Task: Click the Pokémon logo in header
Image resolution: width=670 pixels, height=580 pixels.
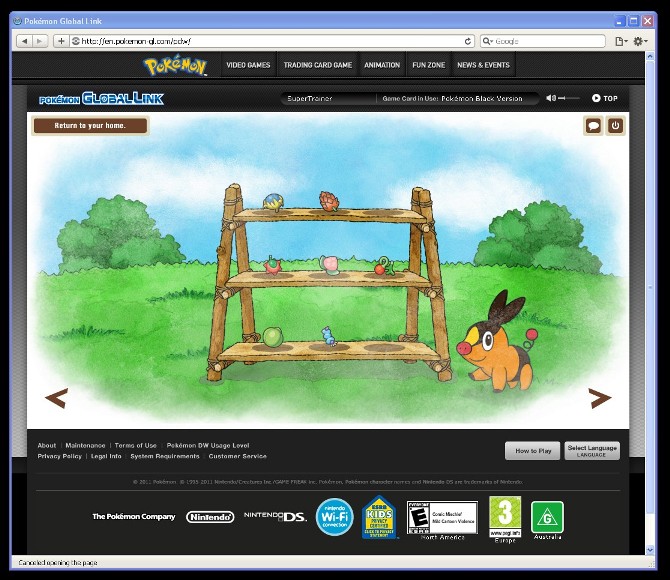Action: (x=176, y=66)
